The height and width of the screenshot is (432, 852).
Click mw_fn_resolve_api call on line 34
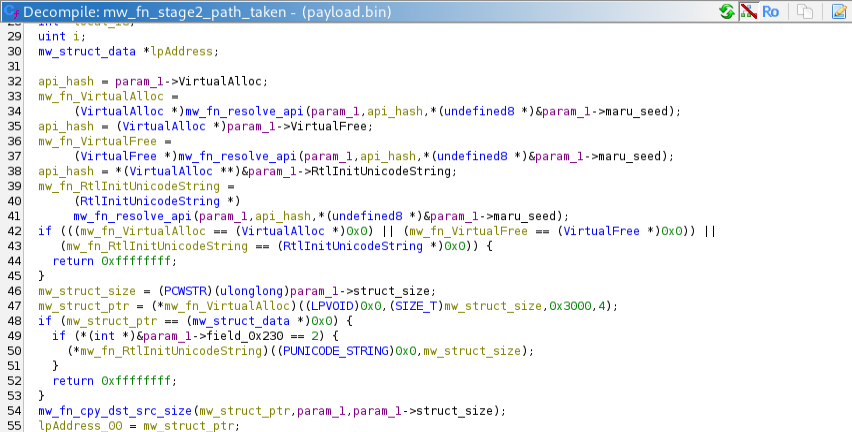(x=244, y=111)
